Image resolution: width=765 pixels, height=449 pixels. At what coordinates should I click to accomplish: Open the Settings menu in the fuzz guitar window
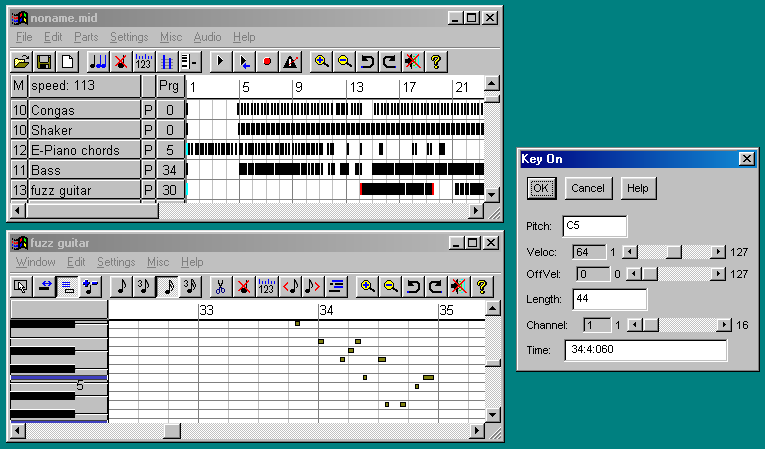coord(116,262)
